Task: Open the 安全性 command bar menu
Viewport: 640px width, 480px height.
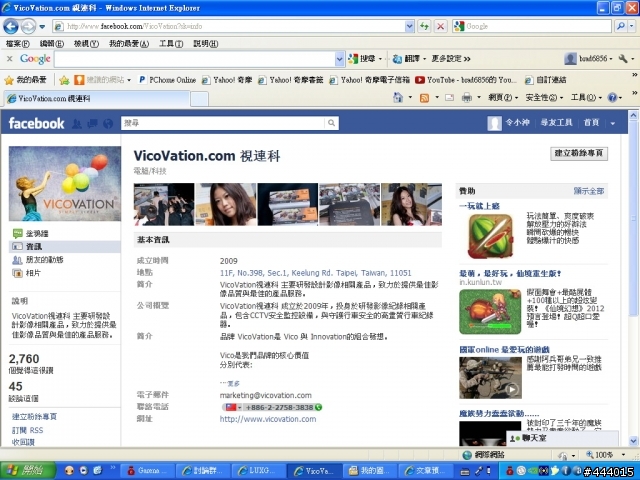Action: (544, 98)
